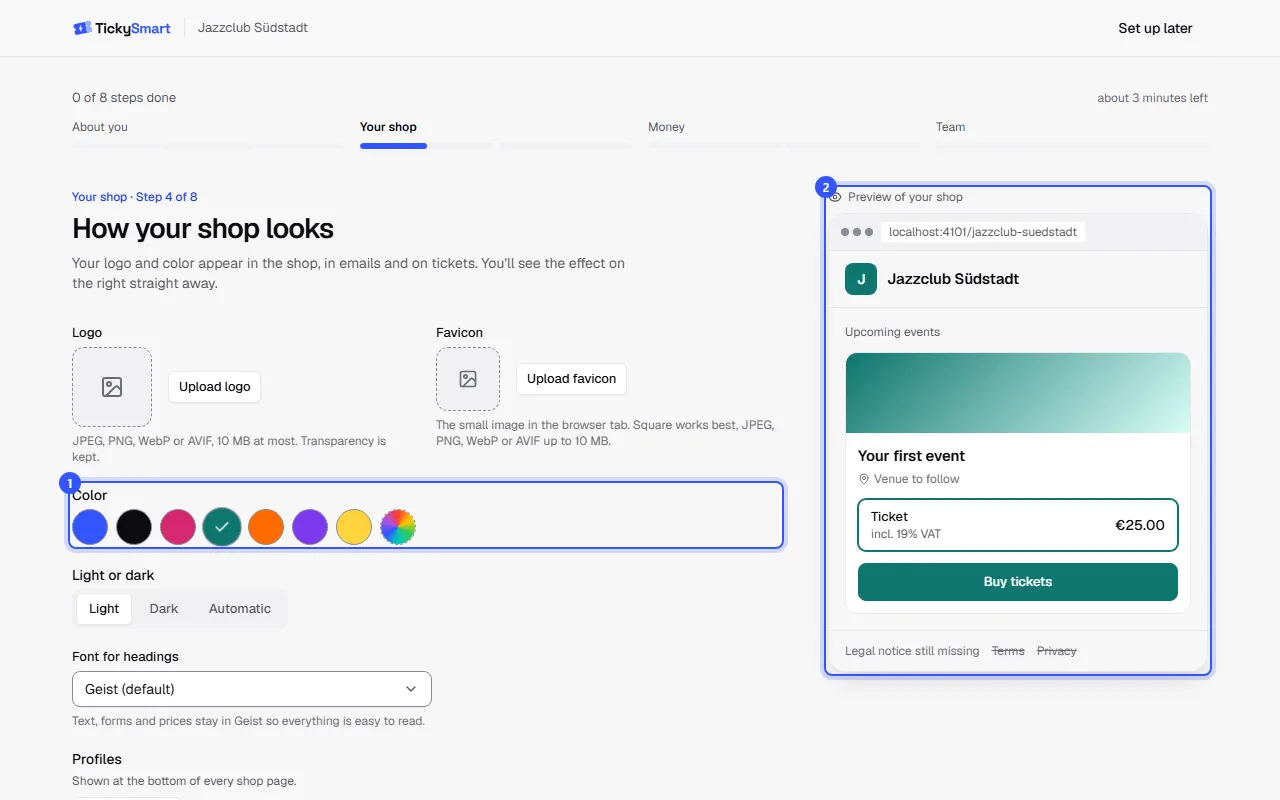
Task: Go to the Your shop section
Action: (388, 127)
